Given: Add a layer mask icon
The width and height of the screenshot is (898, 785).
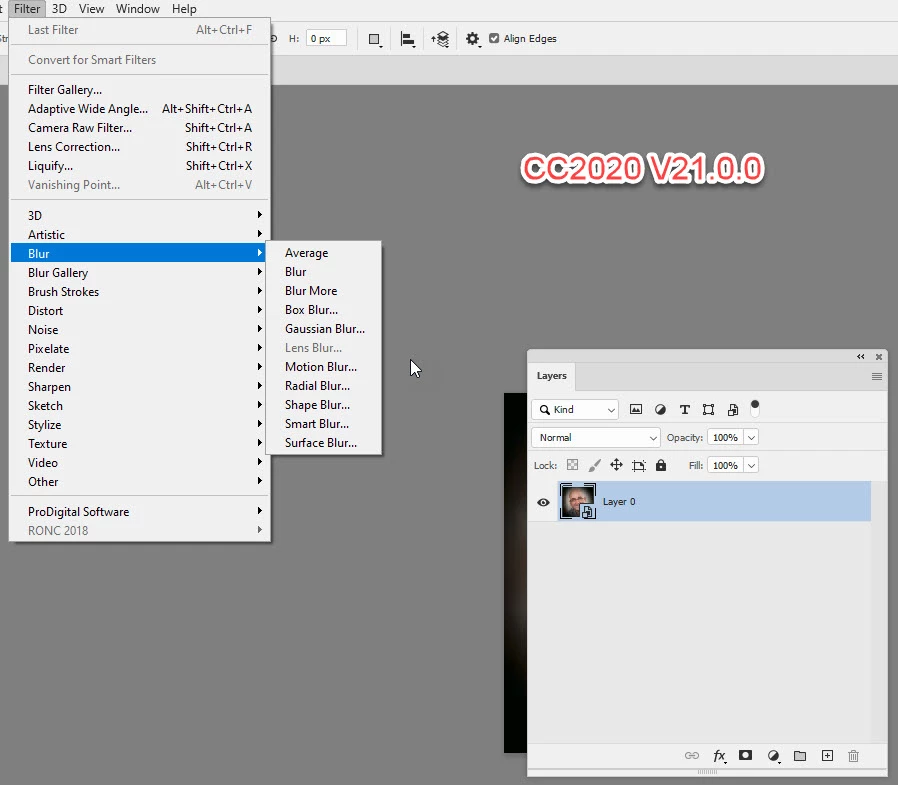Looking at the screenshot, I should (x=745, y=755).
